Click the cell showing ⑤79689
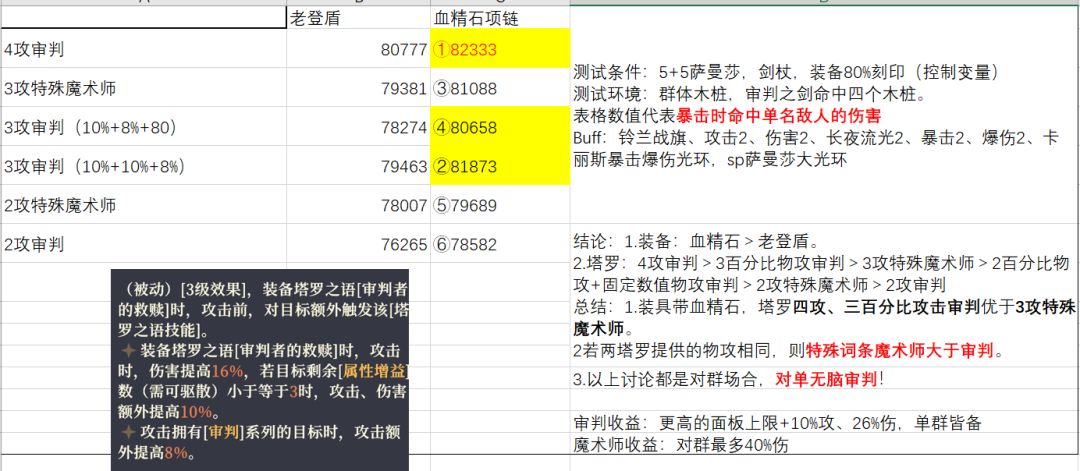Viewport: 1080px width, 471px height. [500, 205]
